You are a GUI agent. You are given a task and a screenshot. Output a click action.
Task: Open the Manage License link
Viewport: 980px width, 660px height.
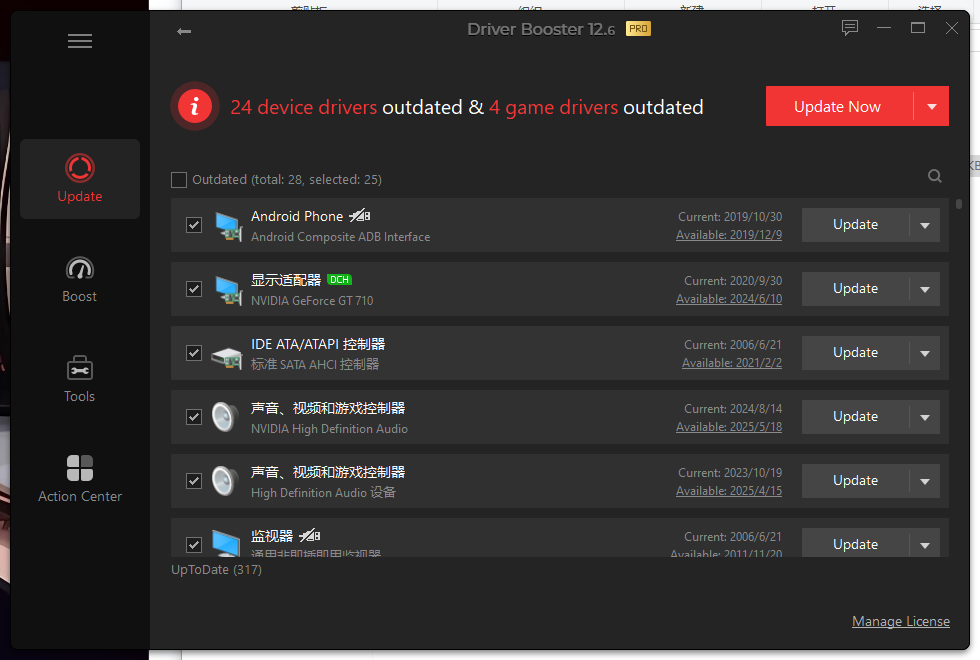(x=901, y=621)
